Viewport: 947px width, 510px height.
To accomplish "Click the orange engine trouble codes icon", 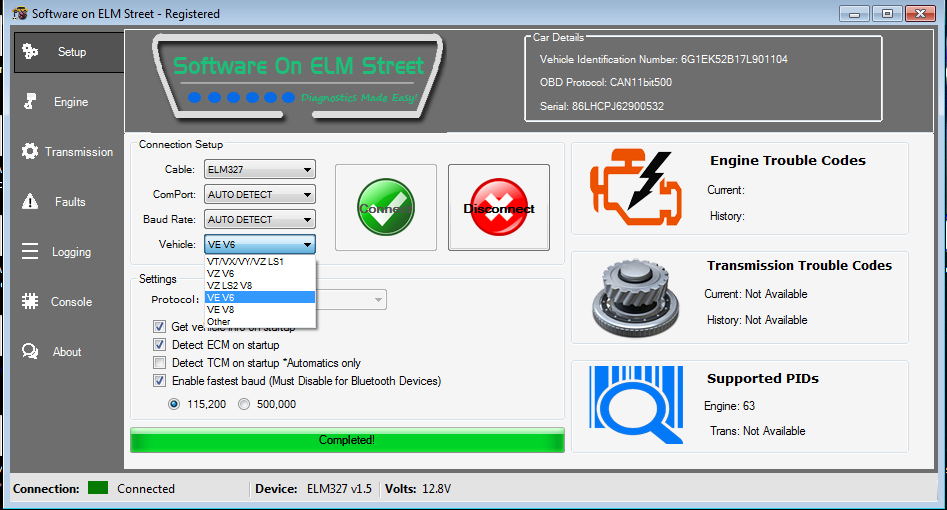I will tap(636, 188).
